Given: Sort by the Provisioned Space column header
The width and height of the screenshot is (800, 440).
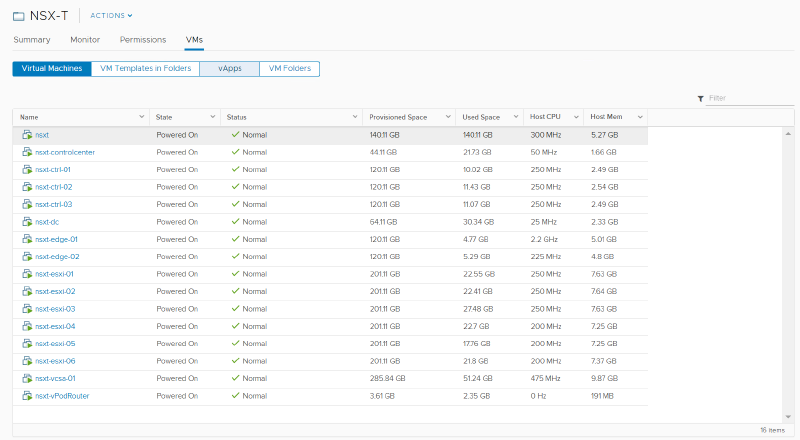Looking at the screenshot, I should tap(398, 117).
